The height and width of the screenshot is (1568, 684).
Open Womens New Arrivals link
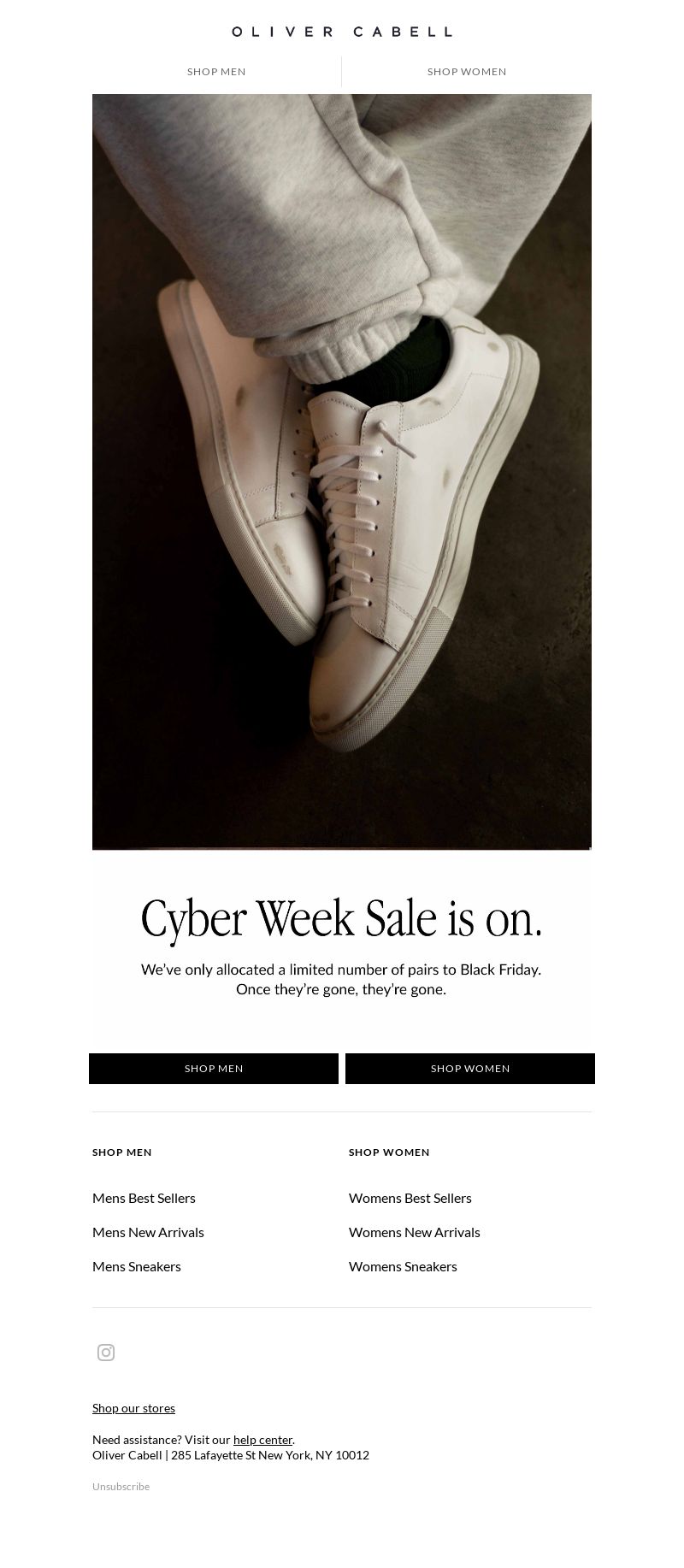point(415,1232)
